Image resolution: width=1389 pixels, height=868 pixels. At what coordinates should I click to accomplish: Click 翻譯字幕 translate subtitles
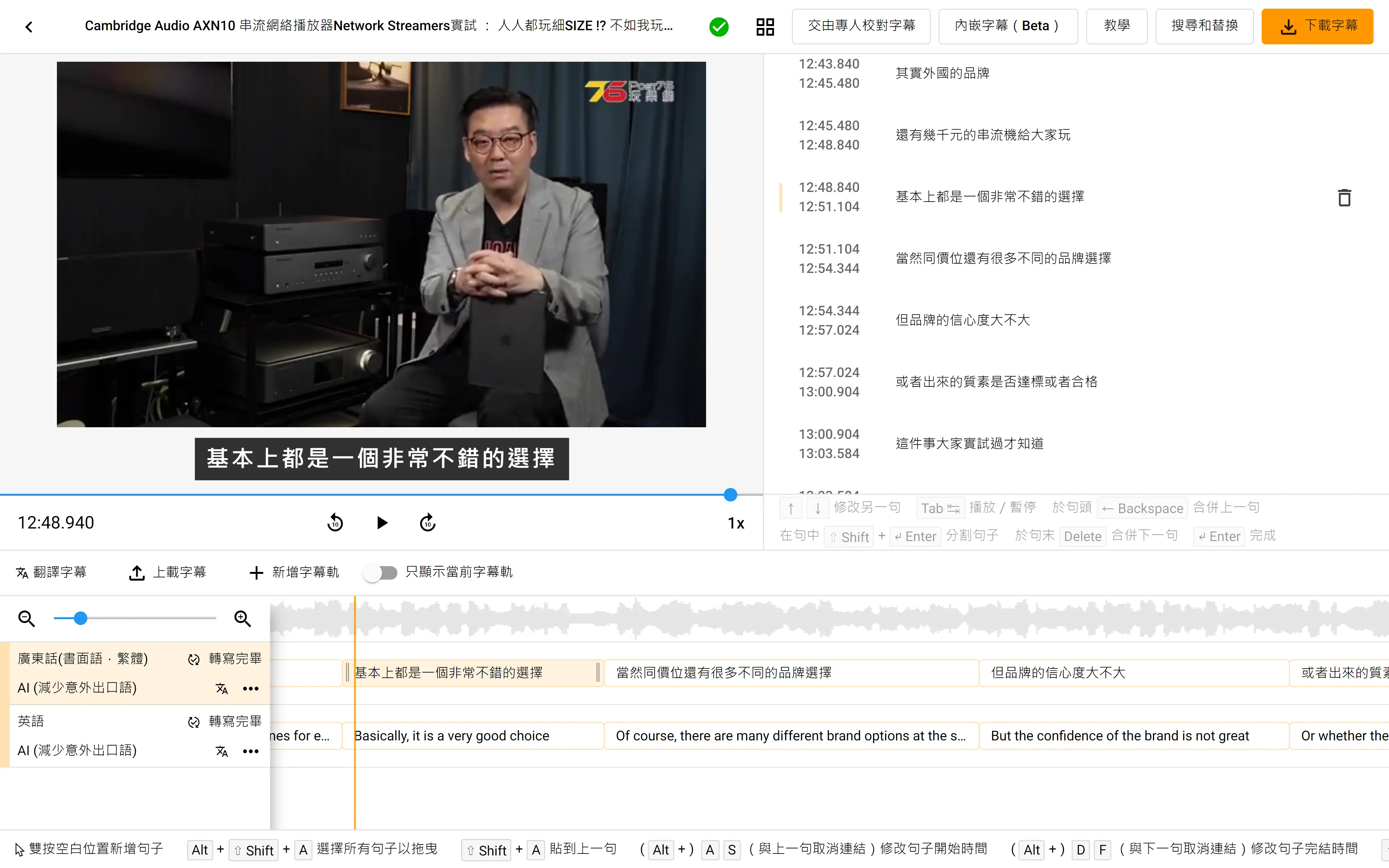click(x=51, y=572)
